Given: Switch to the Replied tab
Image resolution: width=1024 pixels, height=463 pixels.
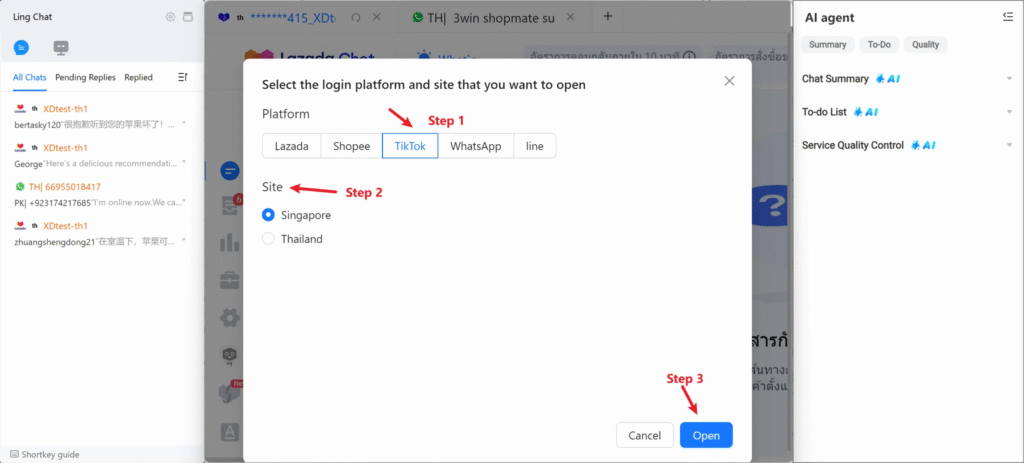Looking at the screenshot, I should pos(138,77).
